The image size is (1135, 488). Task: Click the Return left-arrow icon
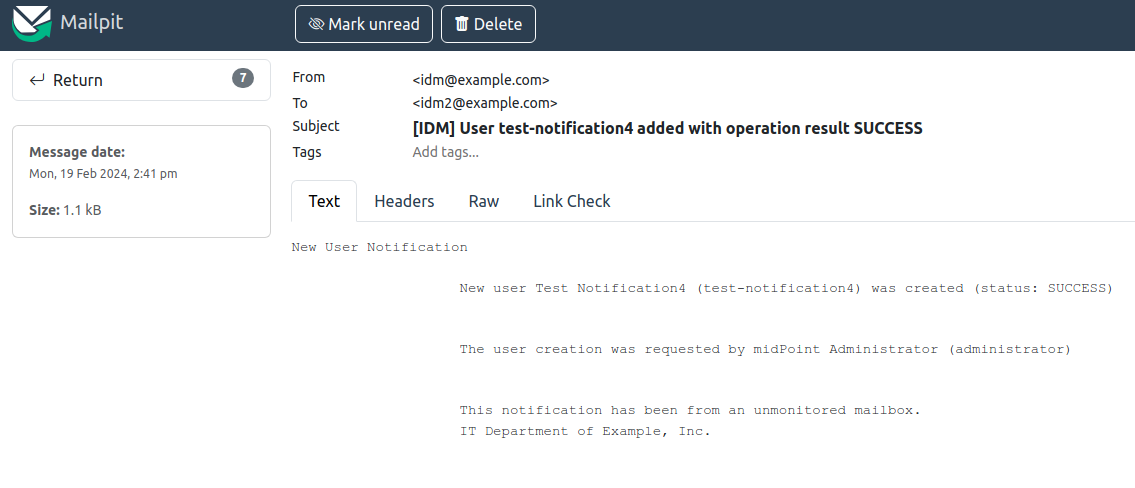coord(37,80)
